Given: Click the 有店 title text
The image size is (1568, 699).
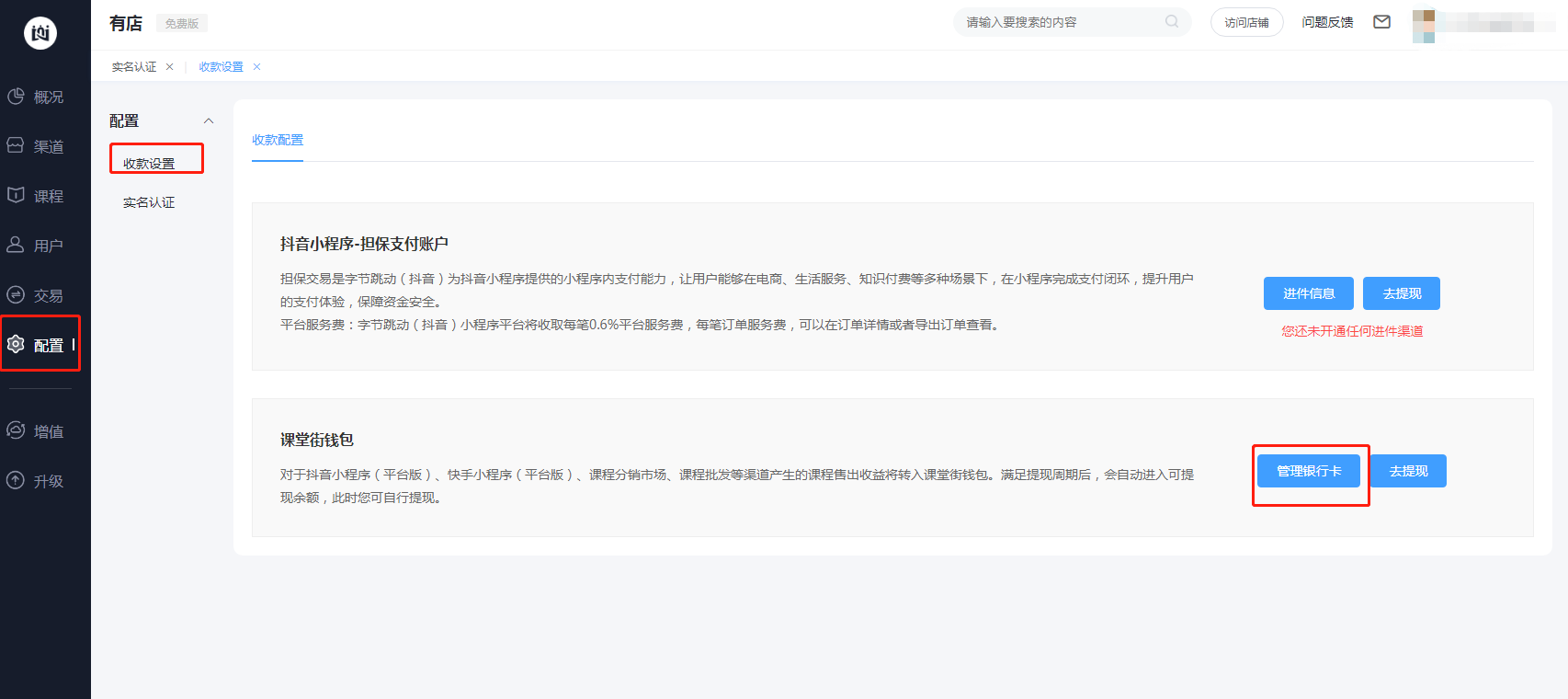Looking at the screenshot, I should (x=126, y=23).
